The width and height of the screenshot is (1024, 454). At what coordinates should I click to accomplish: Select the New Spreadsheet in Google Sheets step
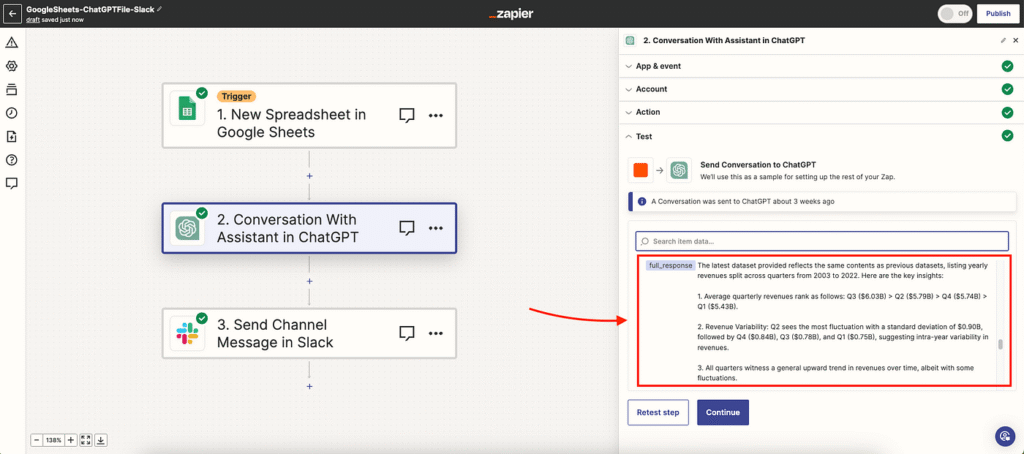tap(309, 115)
